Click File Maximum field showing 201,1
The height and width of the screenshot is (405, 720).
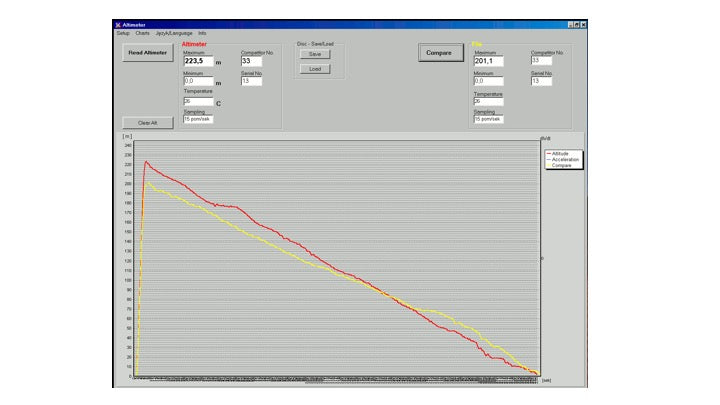488,61
